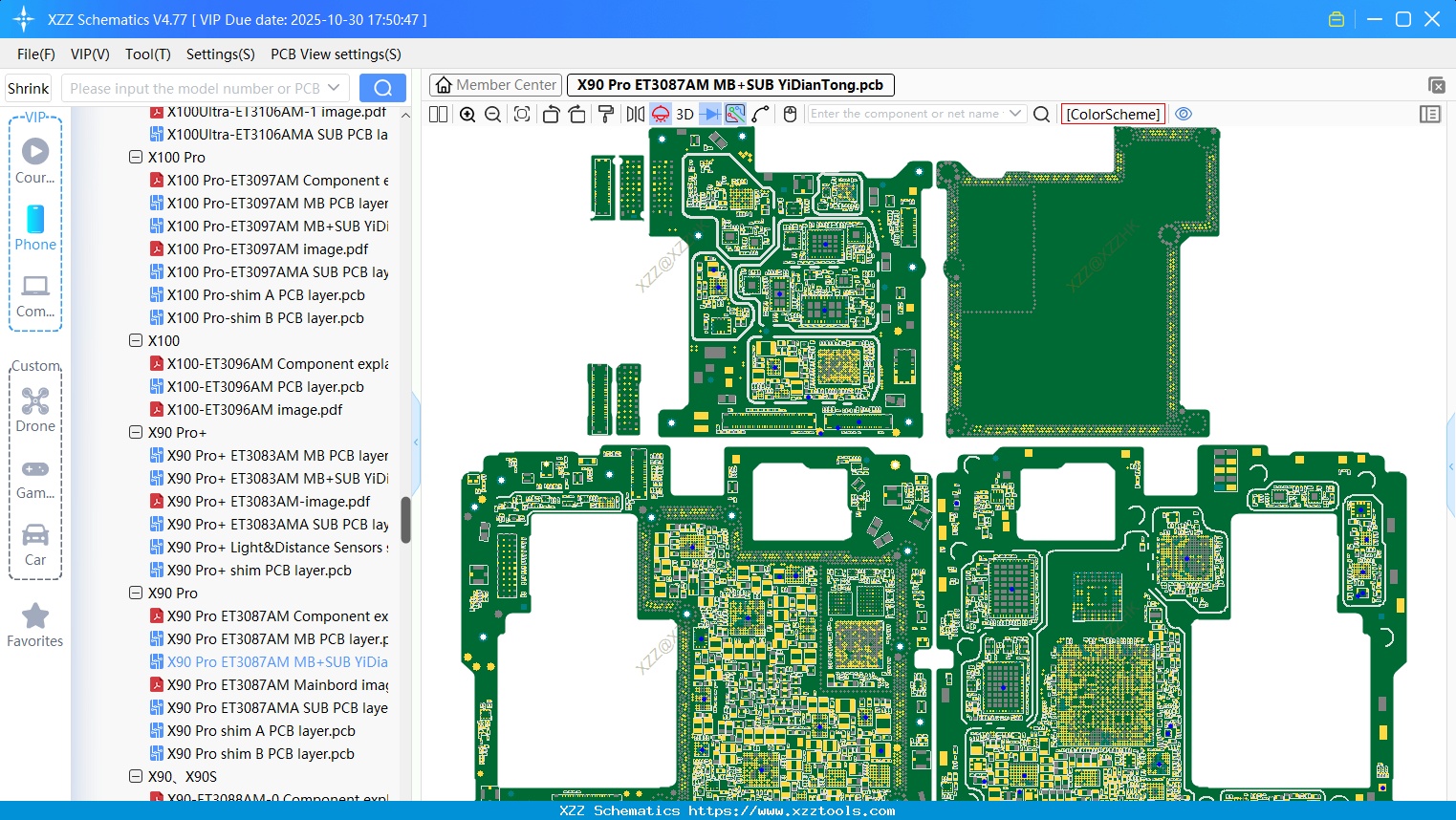Zoom out of the PCB view
The height and width of the screenshot is (820, 1456).
(493, 114)
